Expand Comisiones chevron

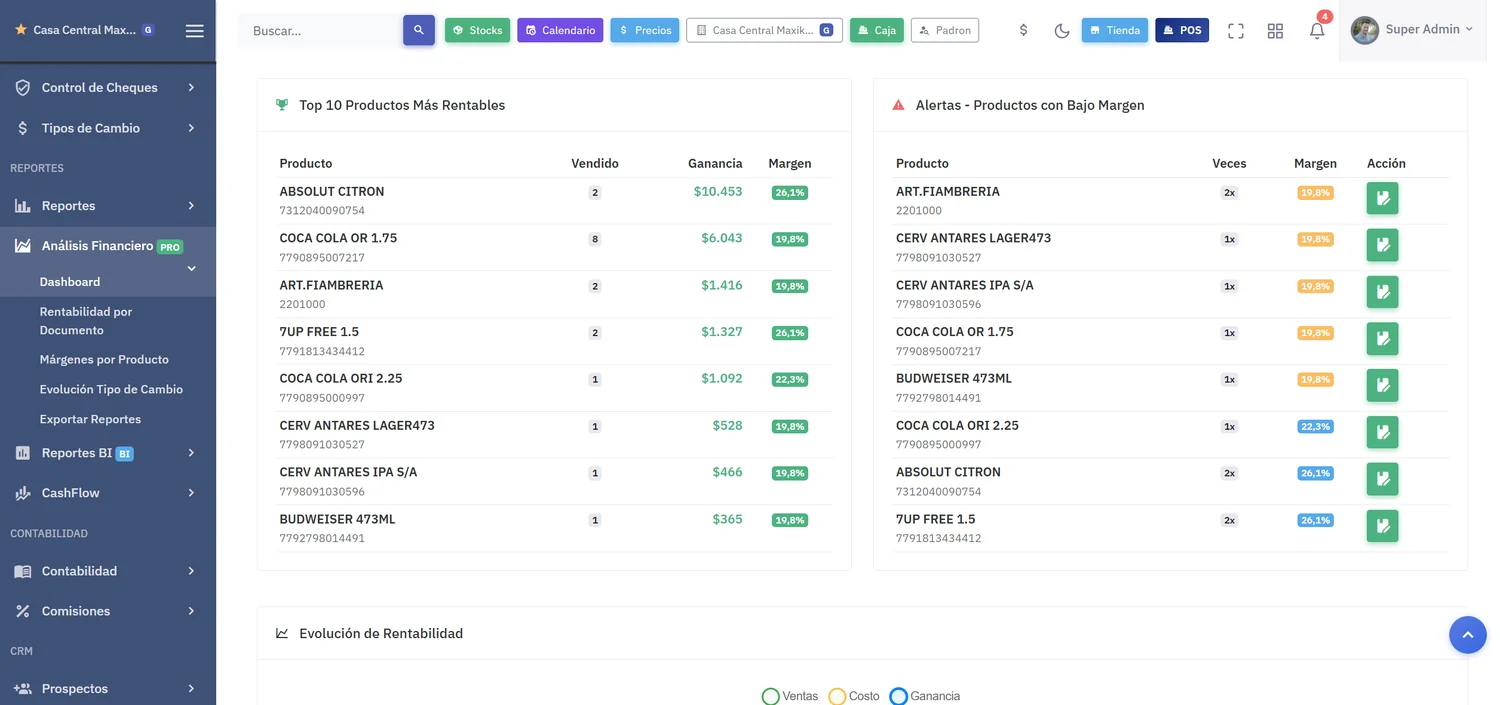click(x=191, y=611)
